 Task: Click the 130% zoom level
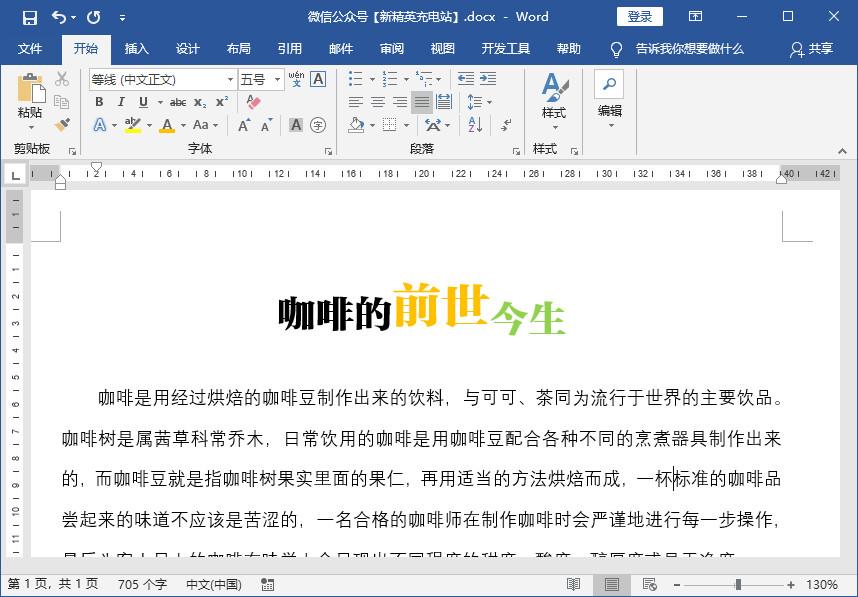(821, 584)
